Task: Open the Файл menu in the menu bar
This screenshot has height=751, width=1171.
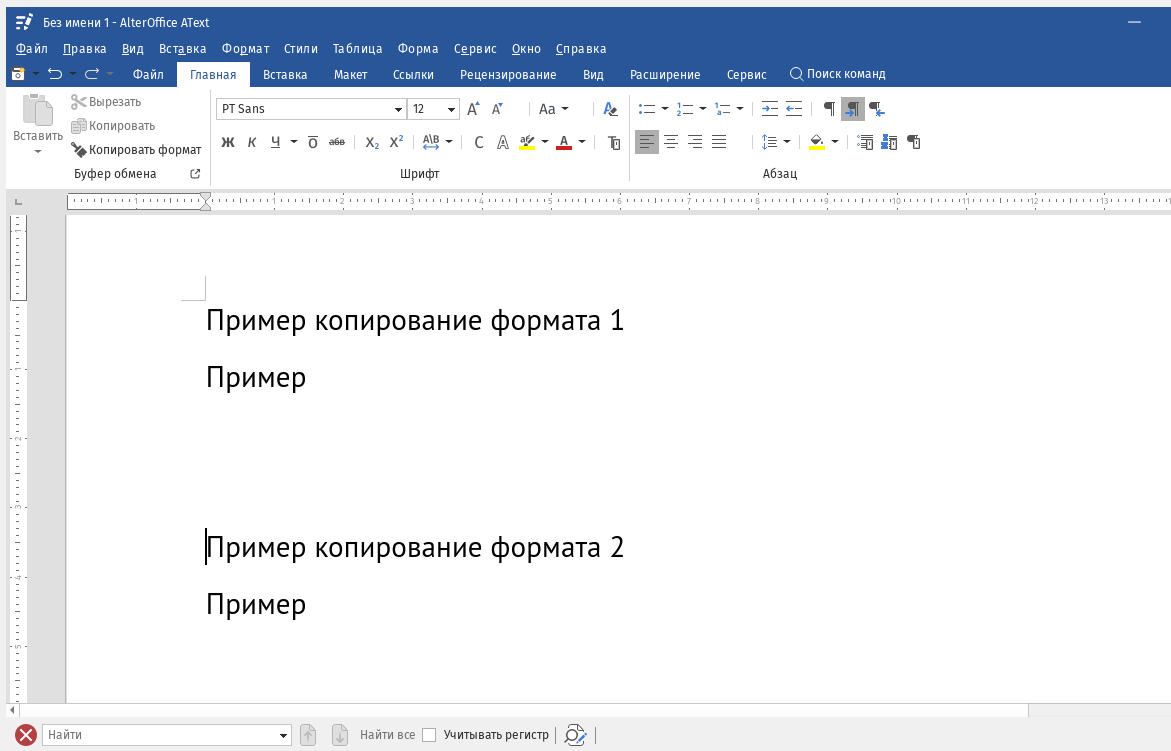Action: tap(31, 49)
